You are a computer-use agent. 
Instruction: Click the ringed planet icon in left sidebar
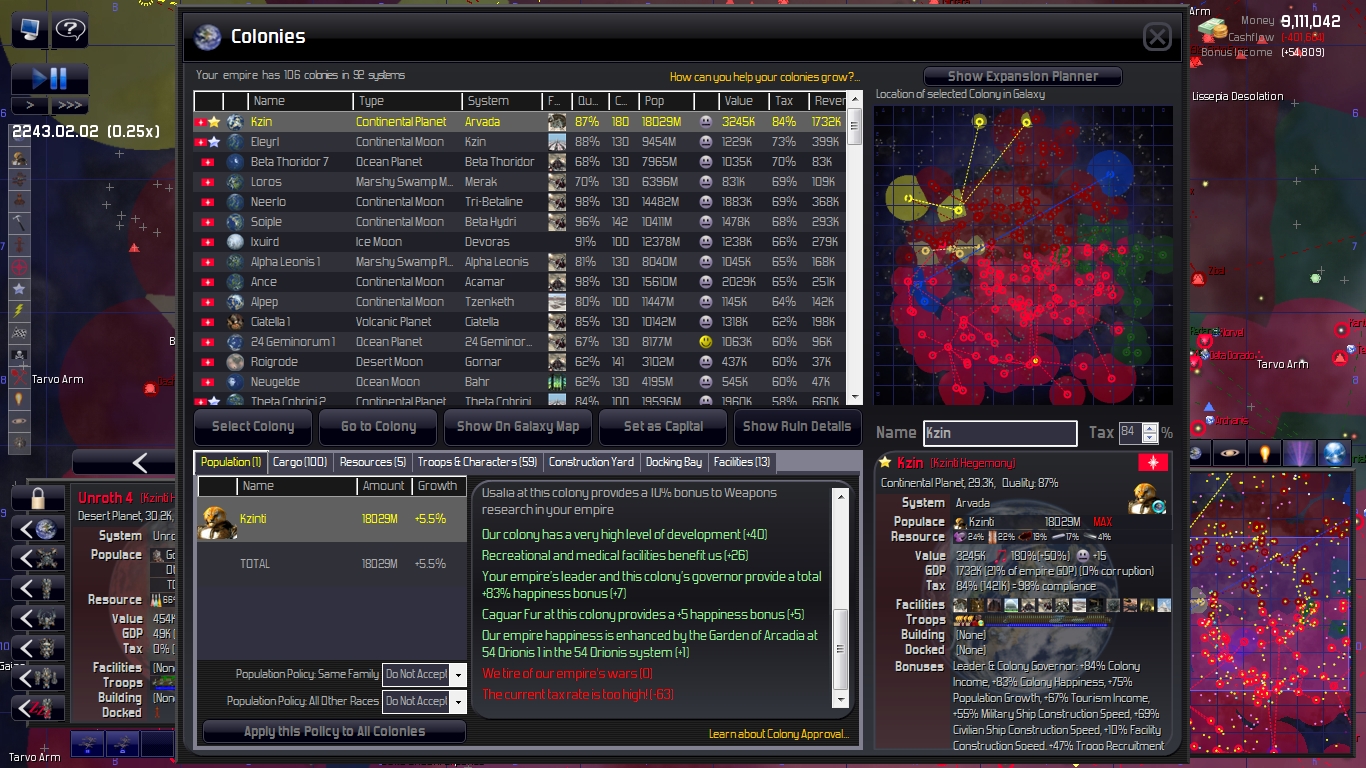[x=18, y=421]
